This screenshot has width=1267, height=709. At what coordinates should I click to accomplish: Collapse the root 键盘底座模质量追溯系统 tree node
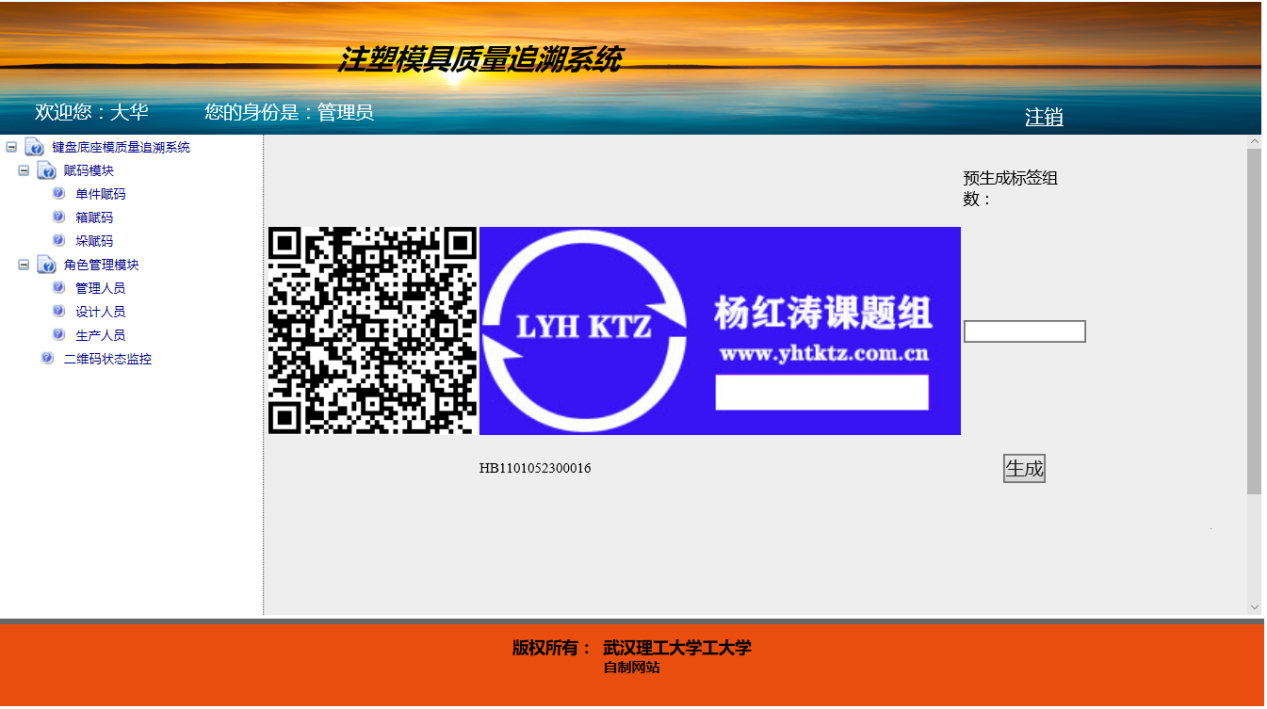(x=11, y=147)
